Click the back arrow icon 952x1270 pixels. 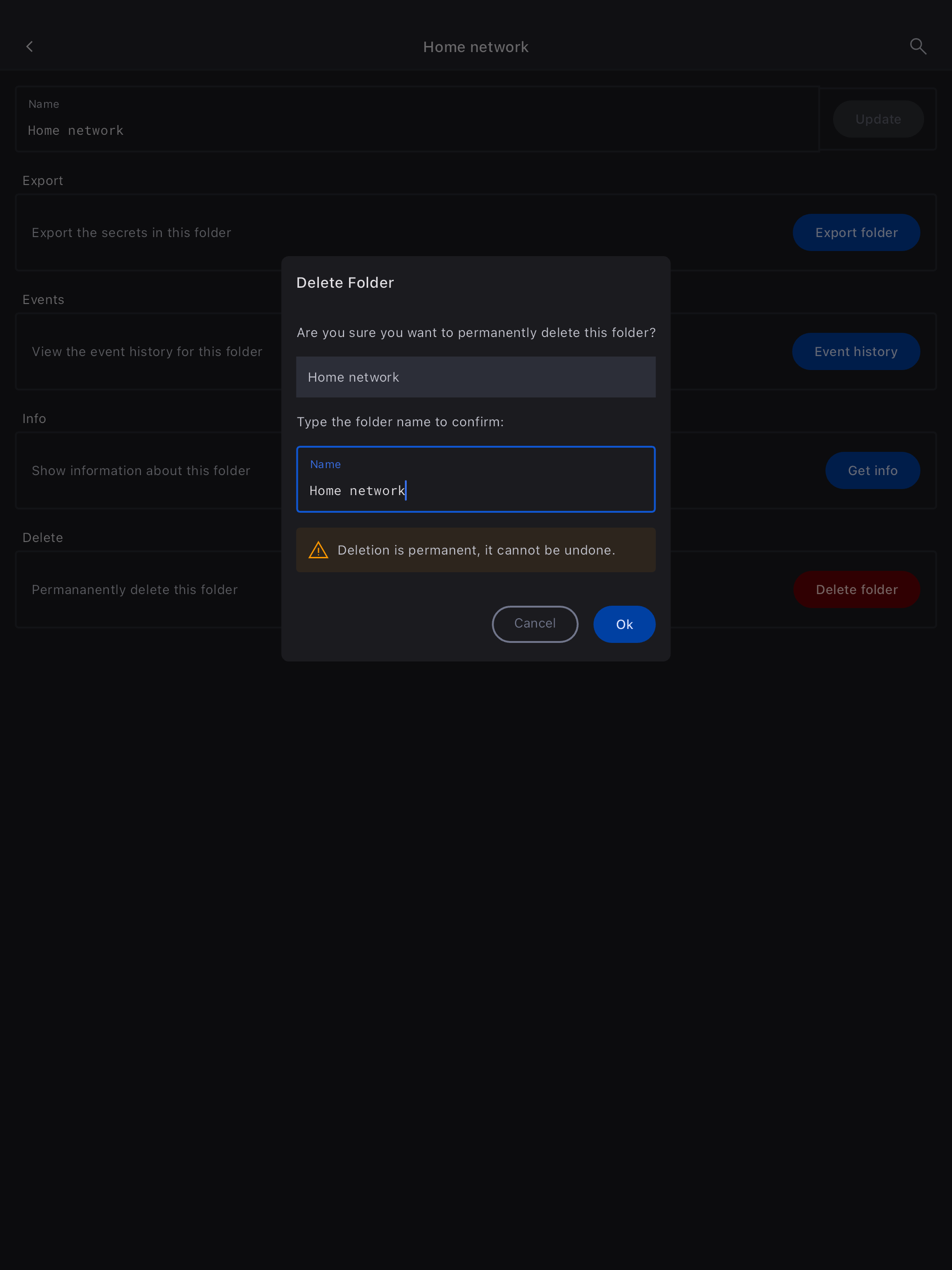(x=30, y=46)
